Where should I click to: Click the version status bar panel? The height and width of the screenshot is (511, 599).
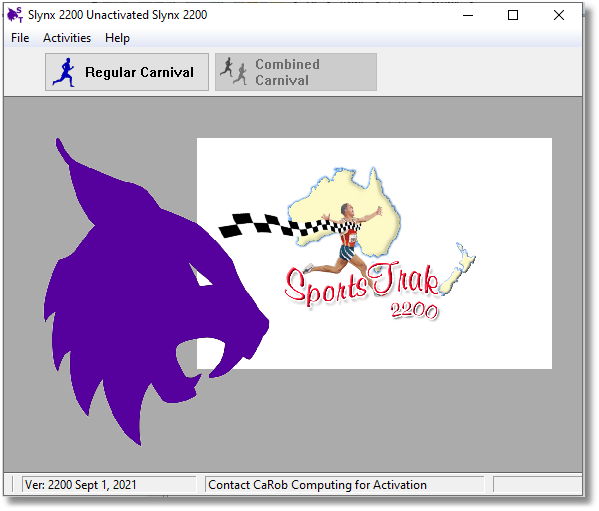tap(109, 485)
